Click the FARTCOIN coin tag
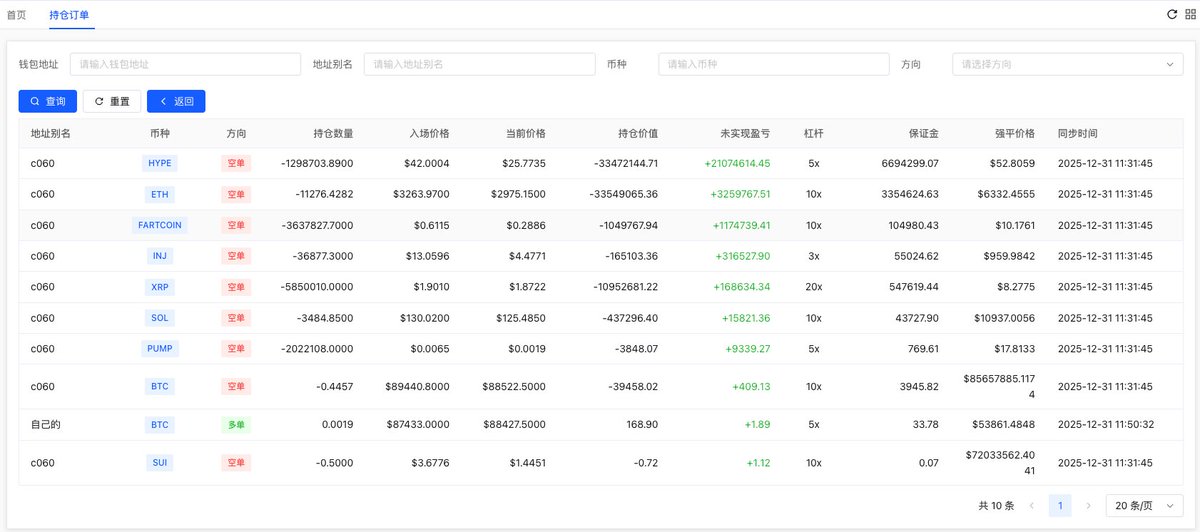Screen dimensions: 1200x532 tap(160, 225)
